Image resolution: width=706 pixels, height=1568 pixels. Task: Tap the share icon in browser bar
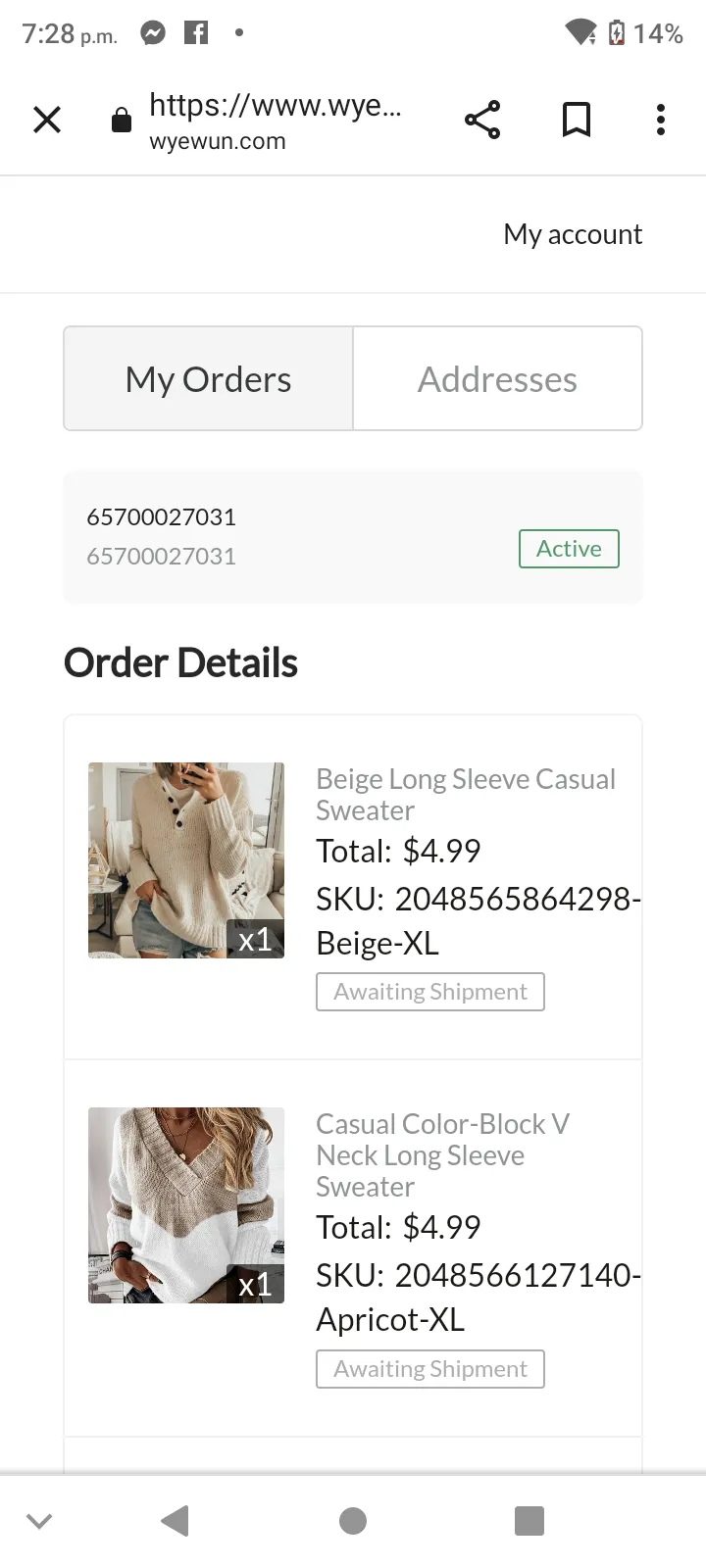click(x=482, y=120)
